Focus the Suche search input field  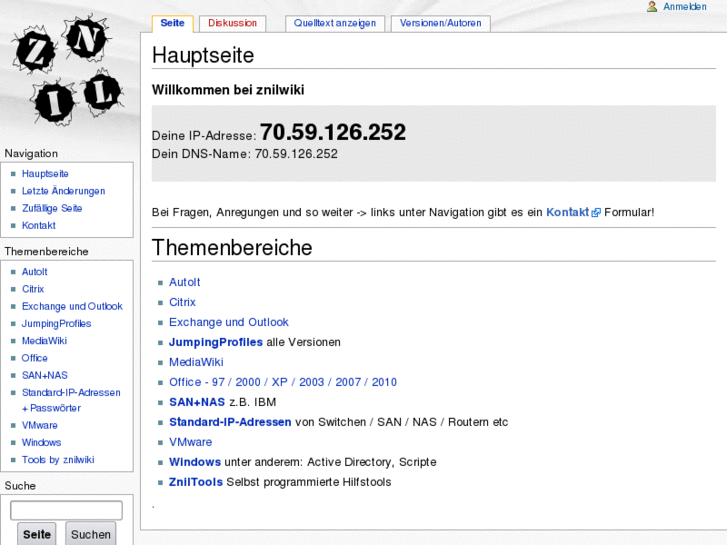pos(66,510)
